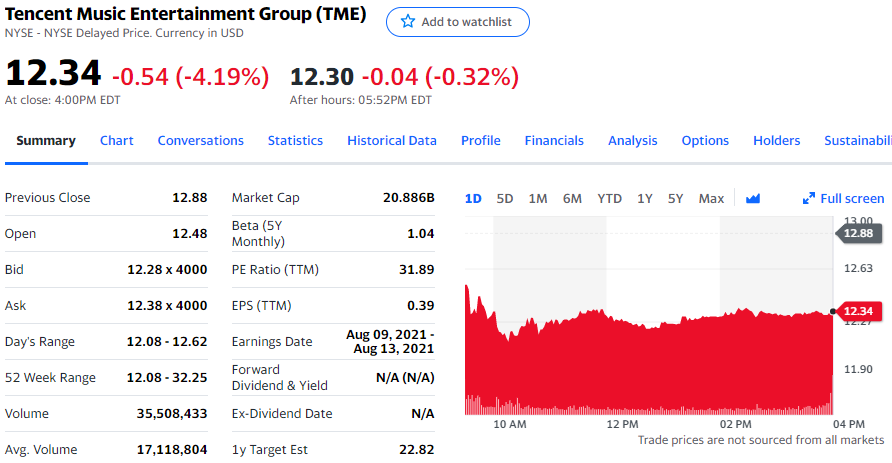The height and width of the screenshot is (463, 892).
Task: Open the Summary tab
Action: point(46,140)
